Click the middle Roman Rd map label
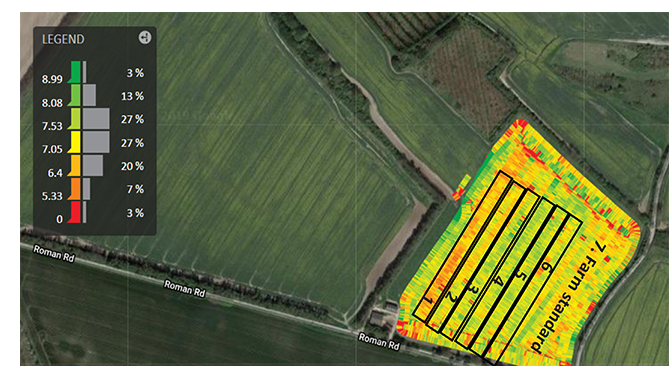 tap(185, 289)
